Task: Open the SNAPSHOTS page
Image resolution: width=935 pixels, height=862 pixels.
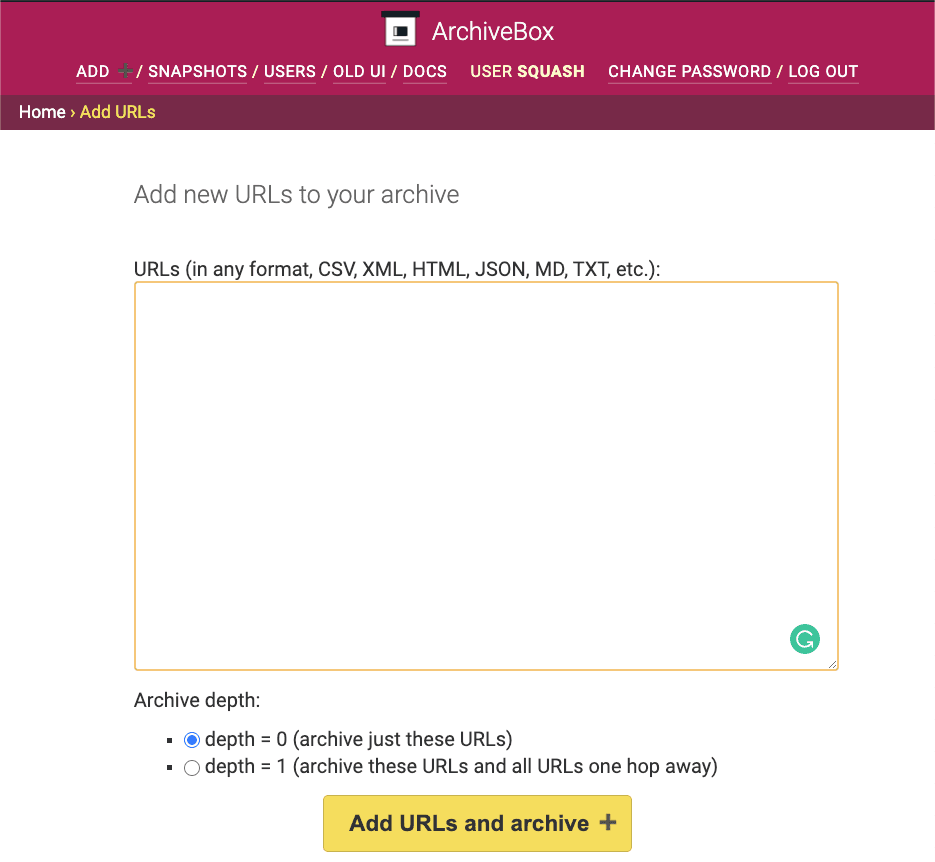Action: [197, 72]
